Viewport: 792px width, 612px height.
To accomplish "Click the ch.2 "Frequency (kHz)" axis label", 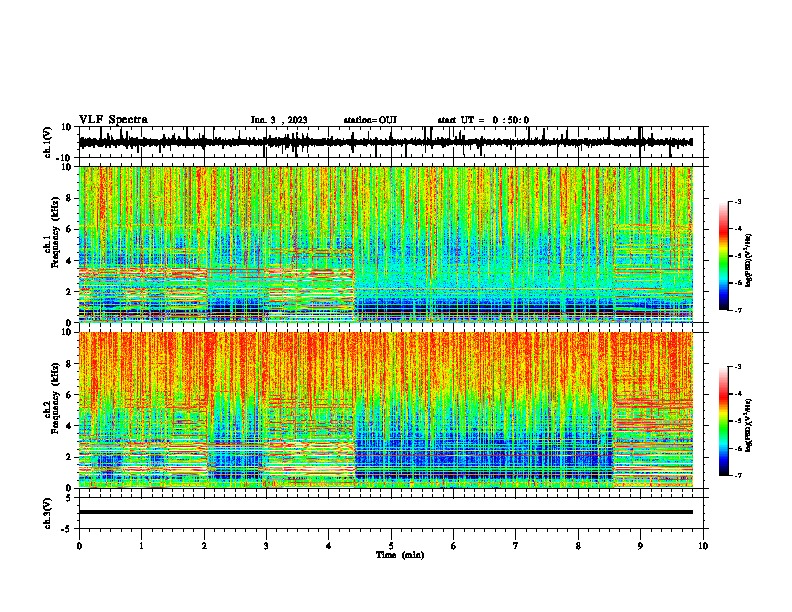I will [55, 398].
